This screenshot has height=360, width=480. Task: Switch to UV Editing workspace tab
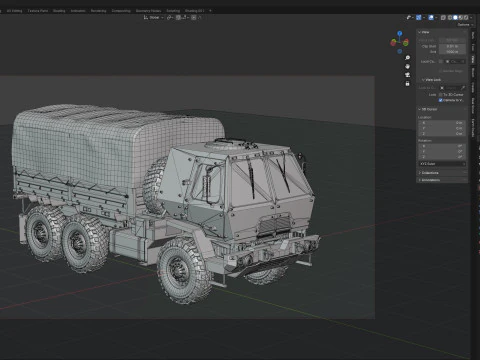(14, 11)
